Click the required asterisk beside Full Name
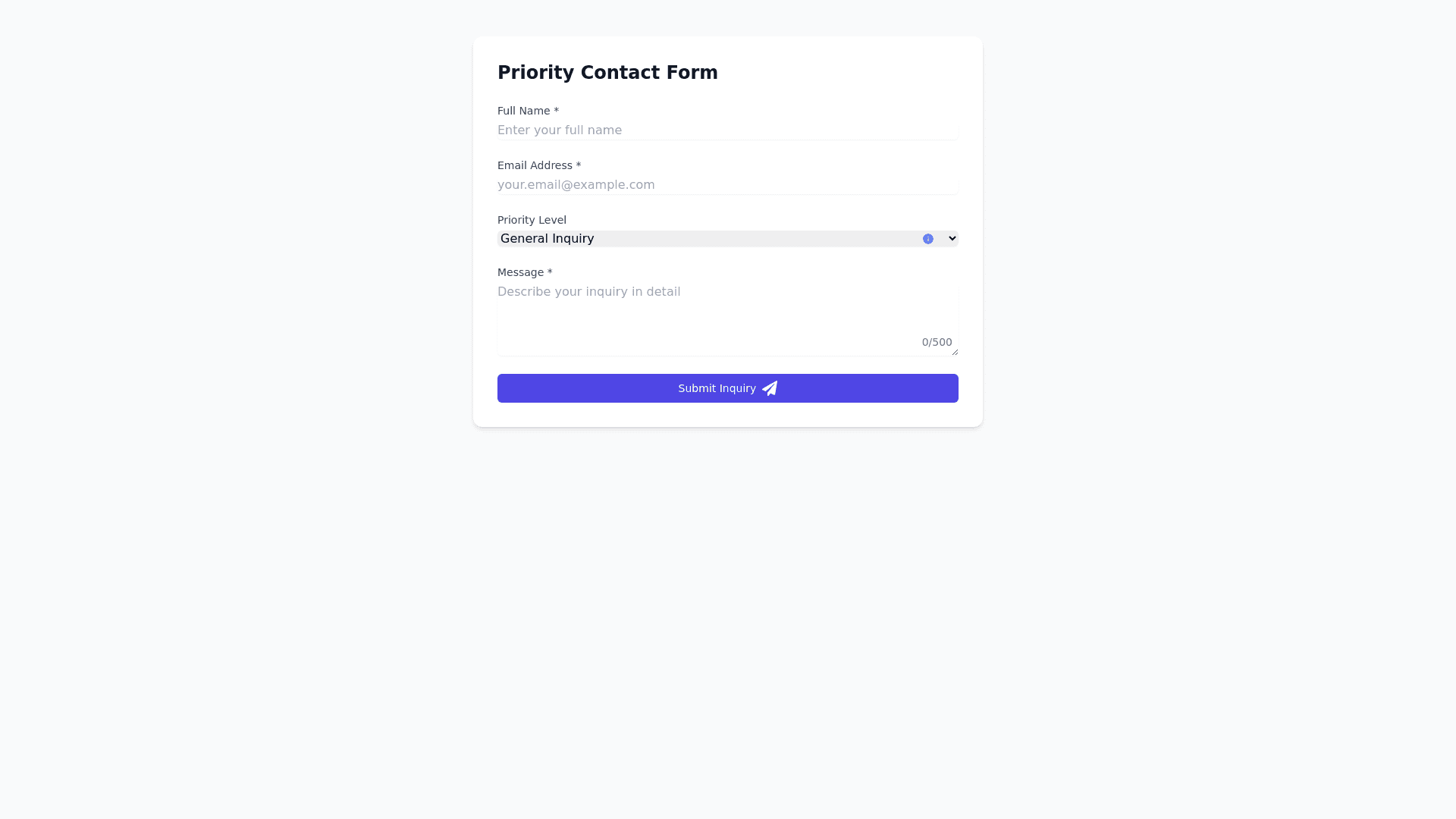 pos(557,111)
